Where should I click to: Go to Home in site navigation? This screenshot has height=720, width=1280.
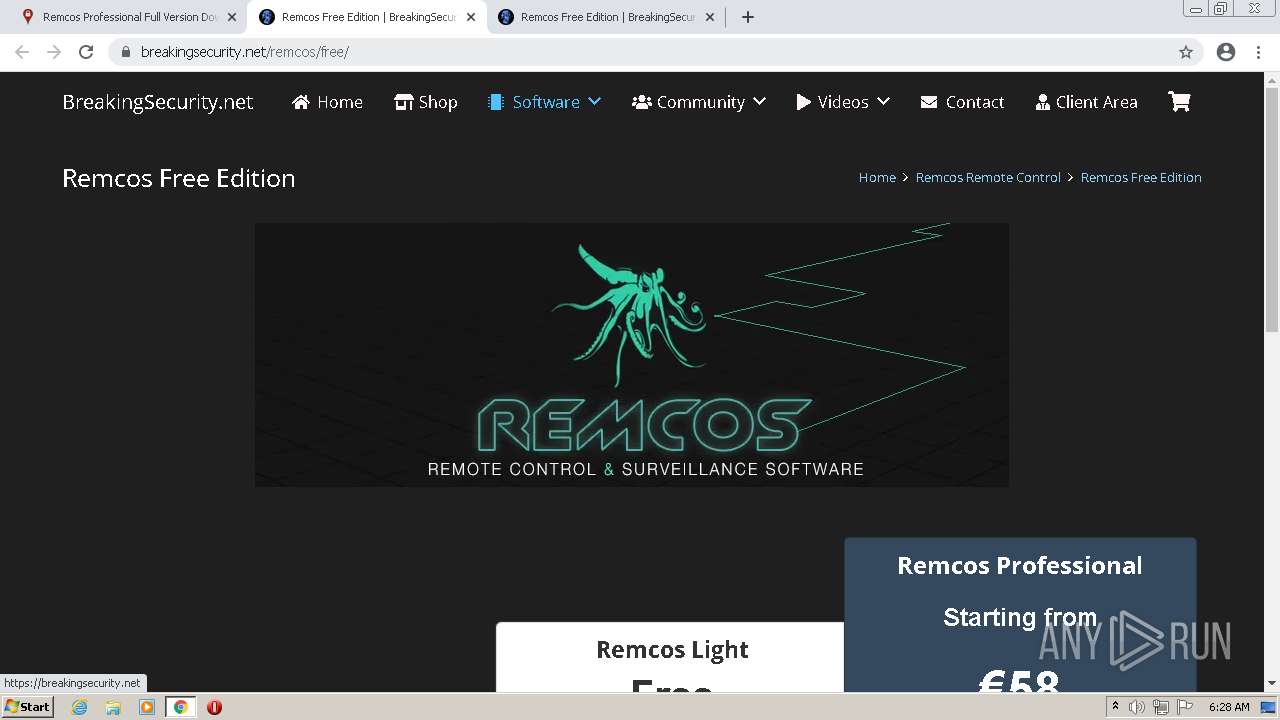click(x=327, y=102)
